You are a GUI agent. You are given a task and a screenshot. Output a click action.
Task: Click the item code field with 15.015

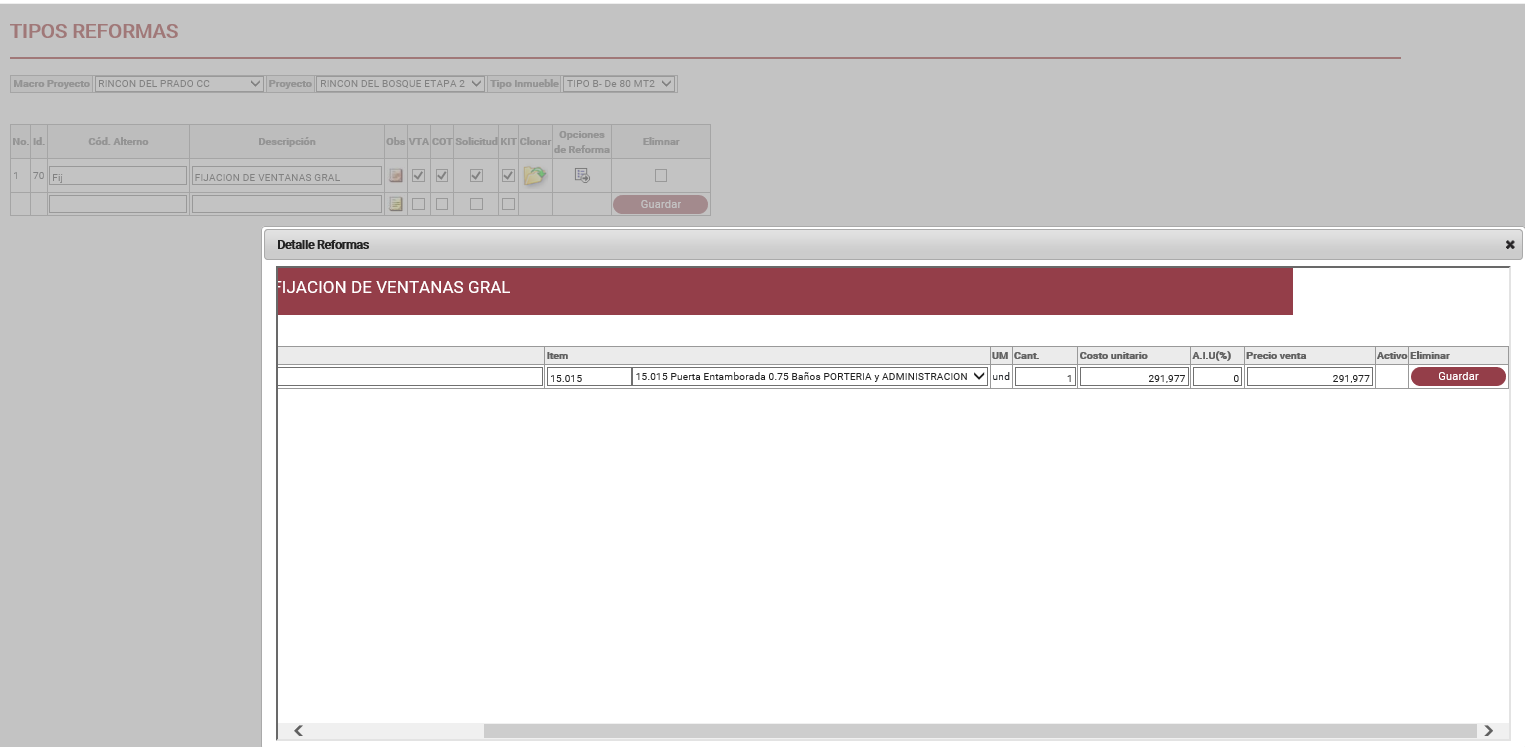click(x=588, y=377)
